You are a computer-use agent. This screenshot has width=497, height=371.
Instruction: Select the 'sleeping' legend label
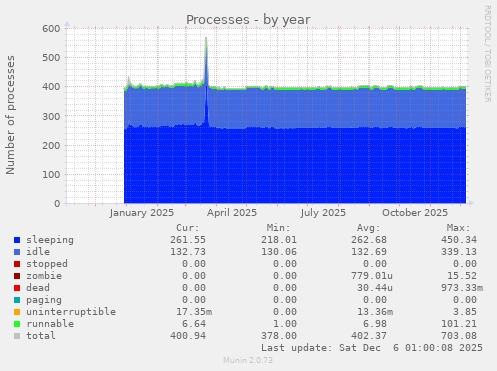point(50,240)
